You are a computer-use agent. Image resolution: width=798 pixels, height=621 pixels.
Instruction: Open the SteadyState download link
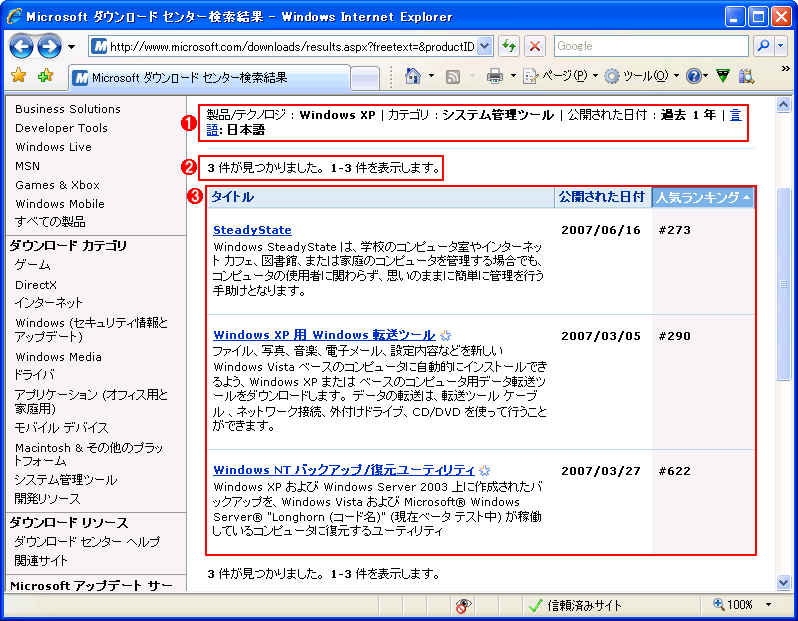pos(252,230)
